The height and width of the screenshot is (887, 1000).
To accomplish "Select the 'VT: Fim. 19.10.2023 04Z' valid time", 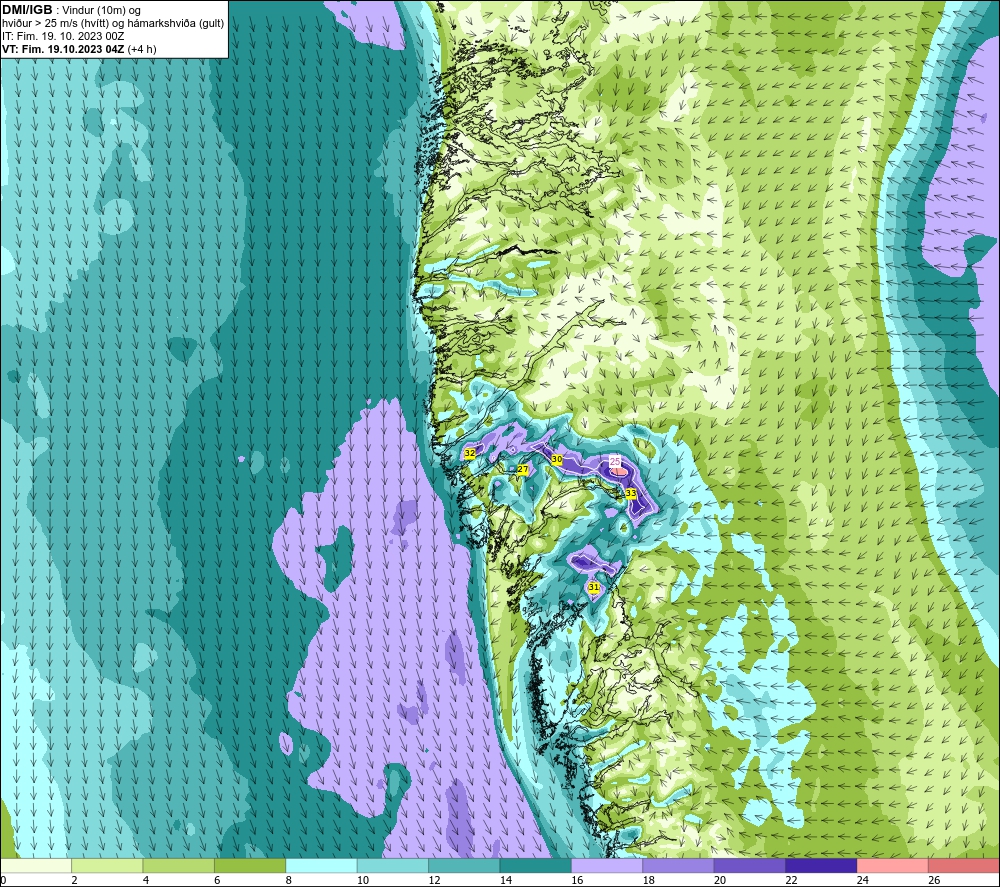I will 63,49.
